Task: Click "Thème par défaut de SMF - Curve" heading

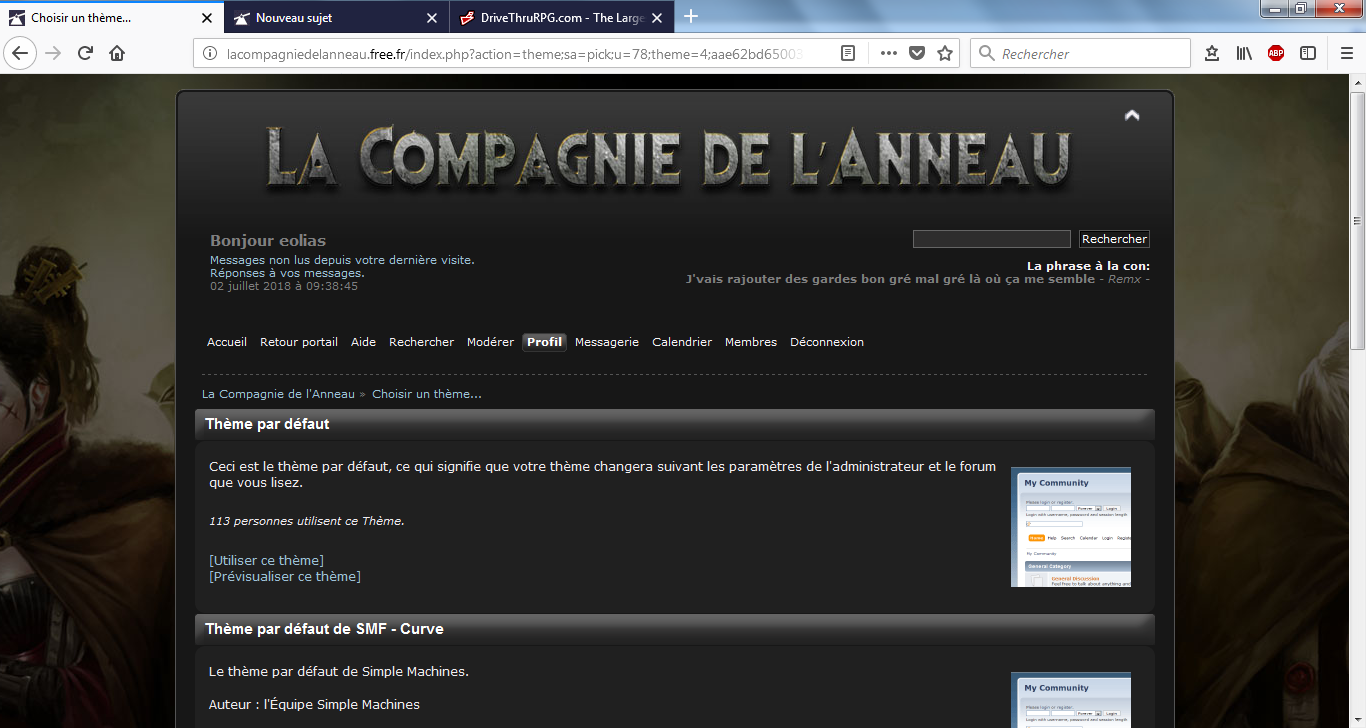Action: pos(324,629)
